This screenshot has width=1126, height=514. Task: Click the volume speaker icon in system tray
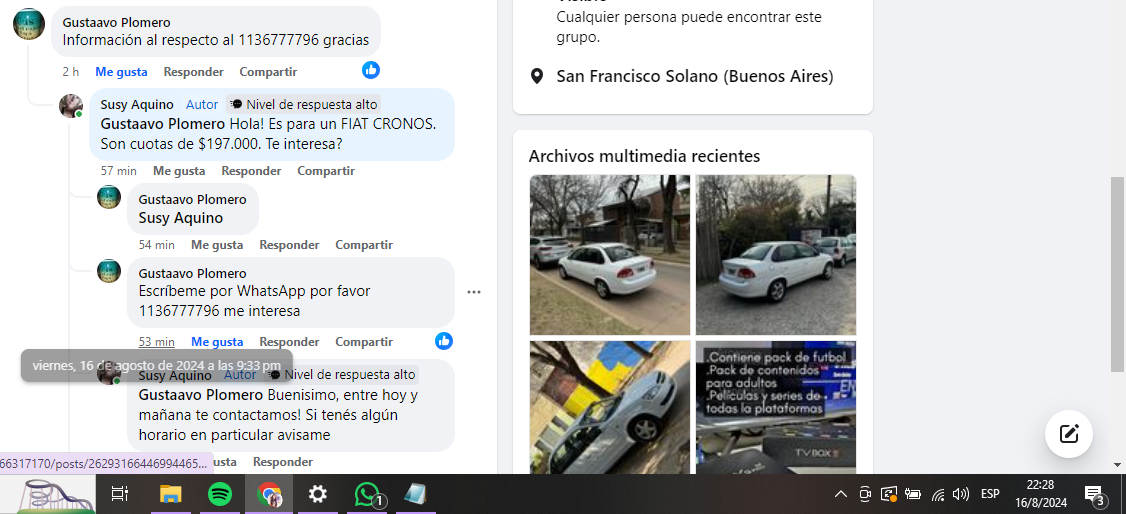[x=961, y=494]
